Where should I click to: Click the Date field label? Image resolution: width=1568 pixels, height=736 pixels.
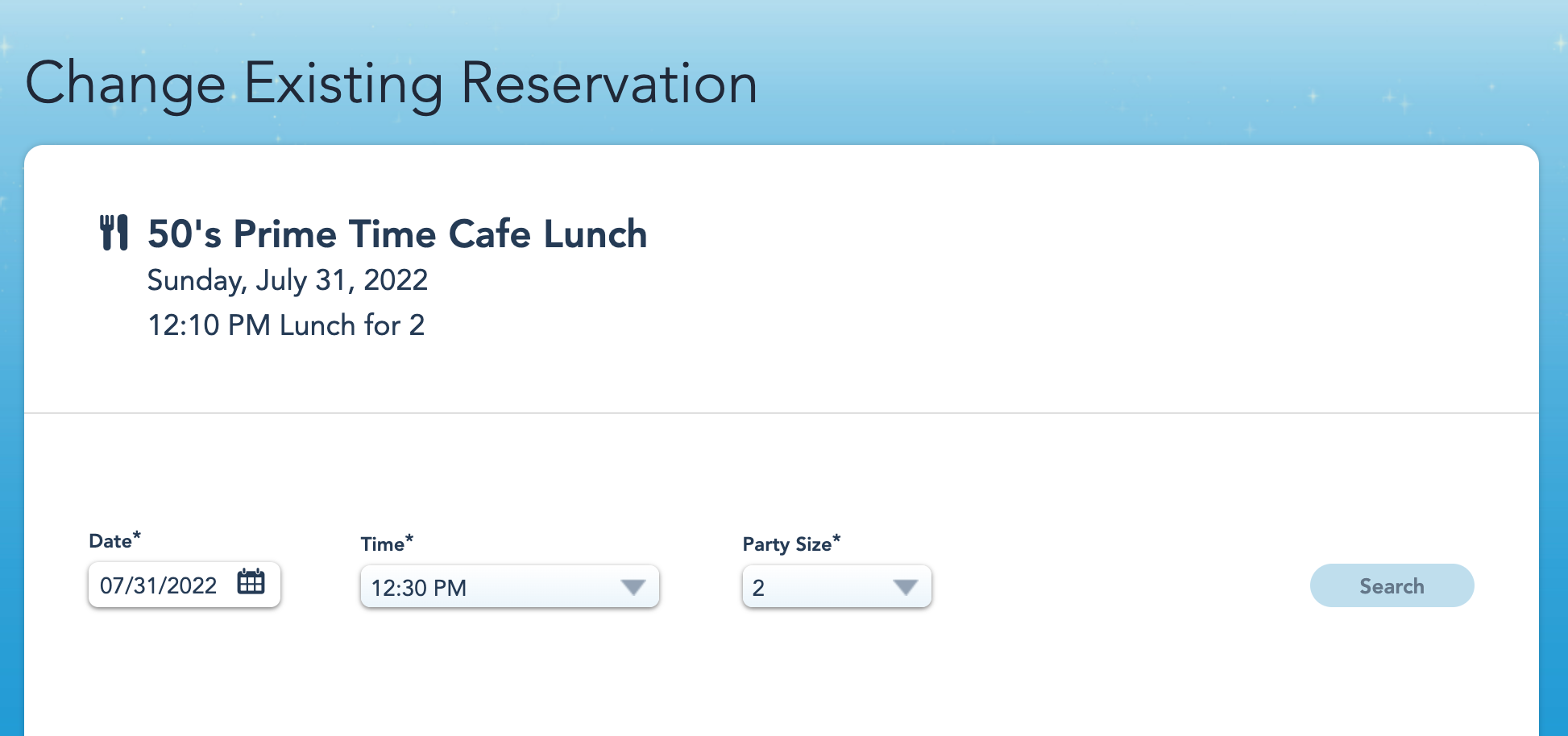110,541
